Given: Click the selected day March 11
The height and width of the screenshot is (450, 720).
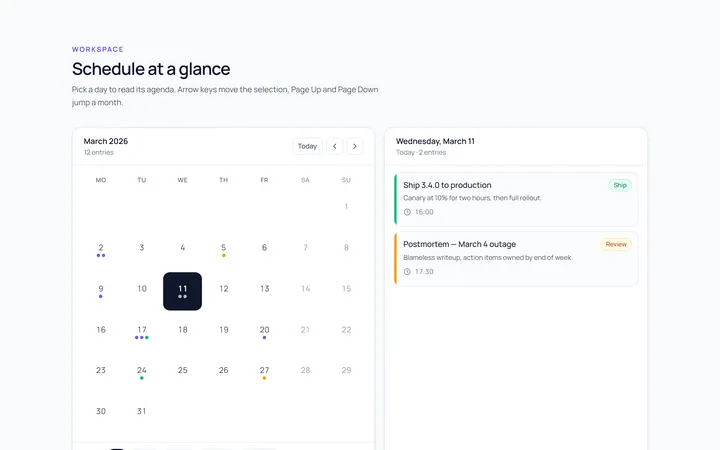Looking at the screenshot, I should pyautogui.click(x=183, y=291).
